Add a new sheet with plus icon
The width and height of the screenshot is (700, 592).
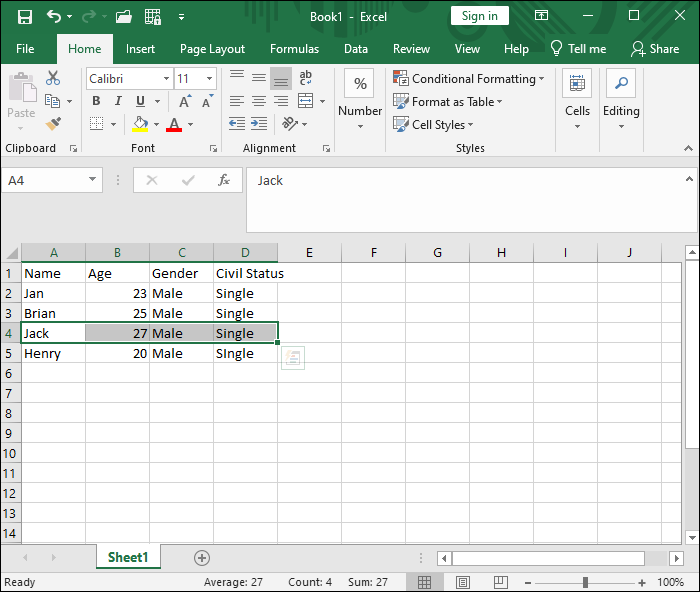[202, 557]
